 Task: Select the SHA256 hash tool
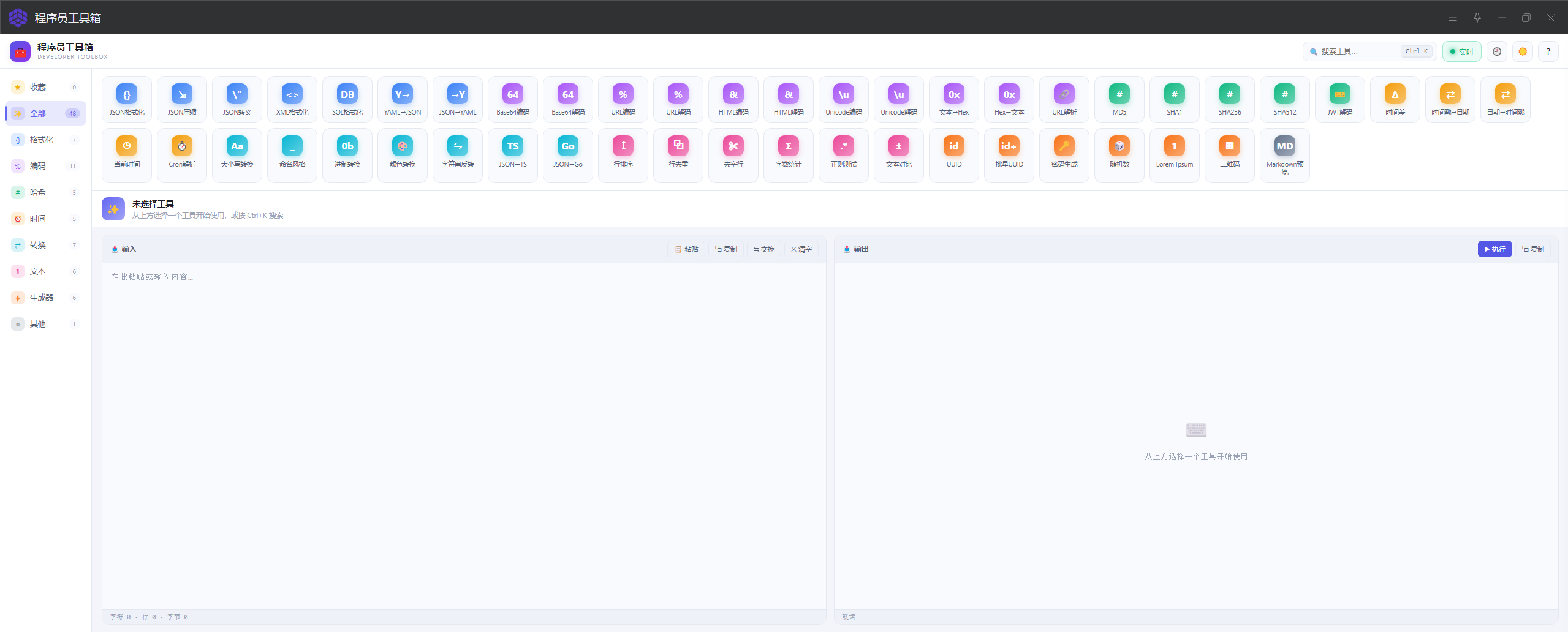click(1230, 99)
